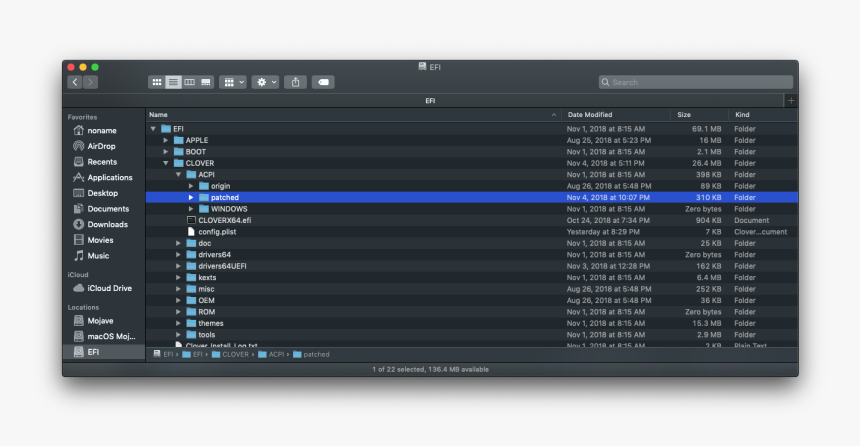The height and width of the screenshot is (446, 860).
Task: Open Desktop in the sidebar
Action: (x=104, y=193)
